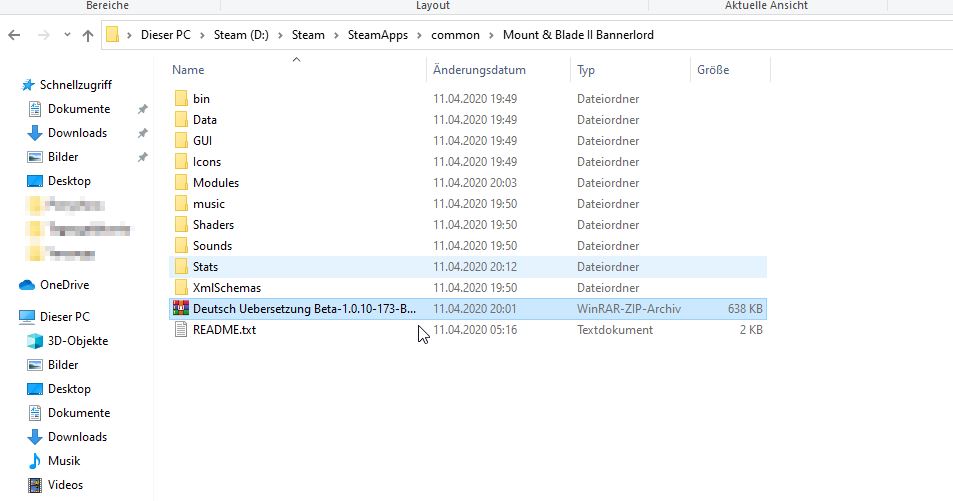
Task: Navigate to Steam breadcrumb folder
Action: click(308, 35)
